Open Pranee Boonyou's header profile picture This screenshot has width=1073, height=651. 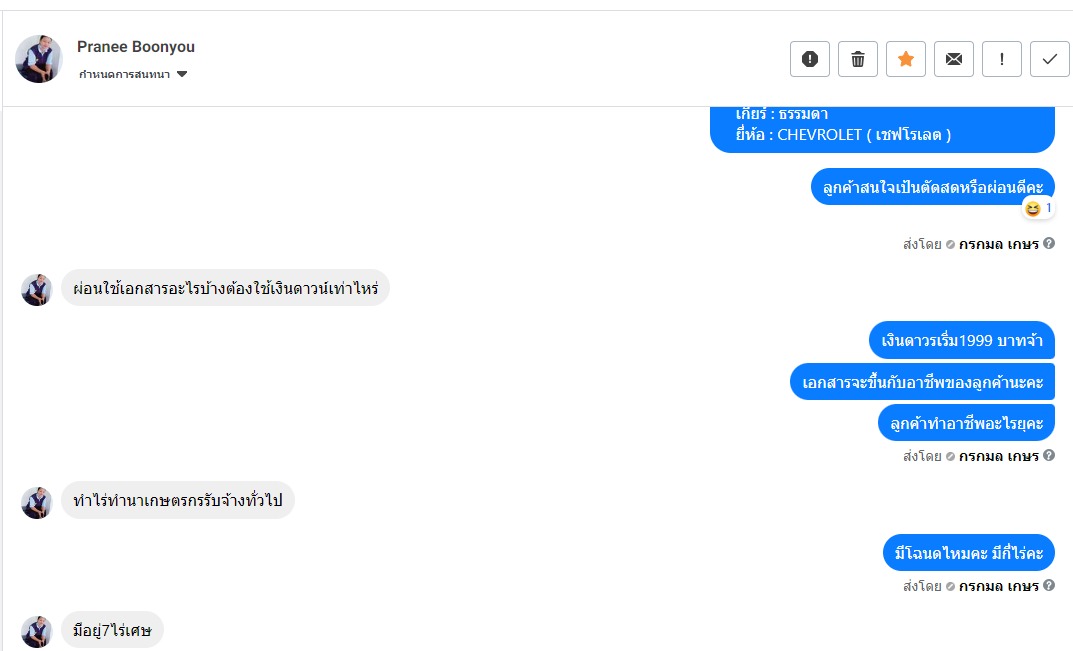pyautogui.click(x=39, y=59)
